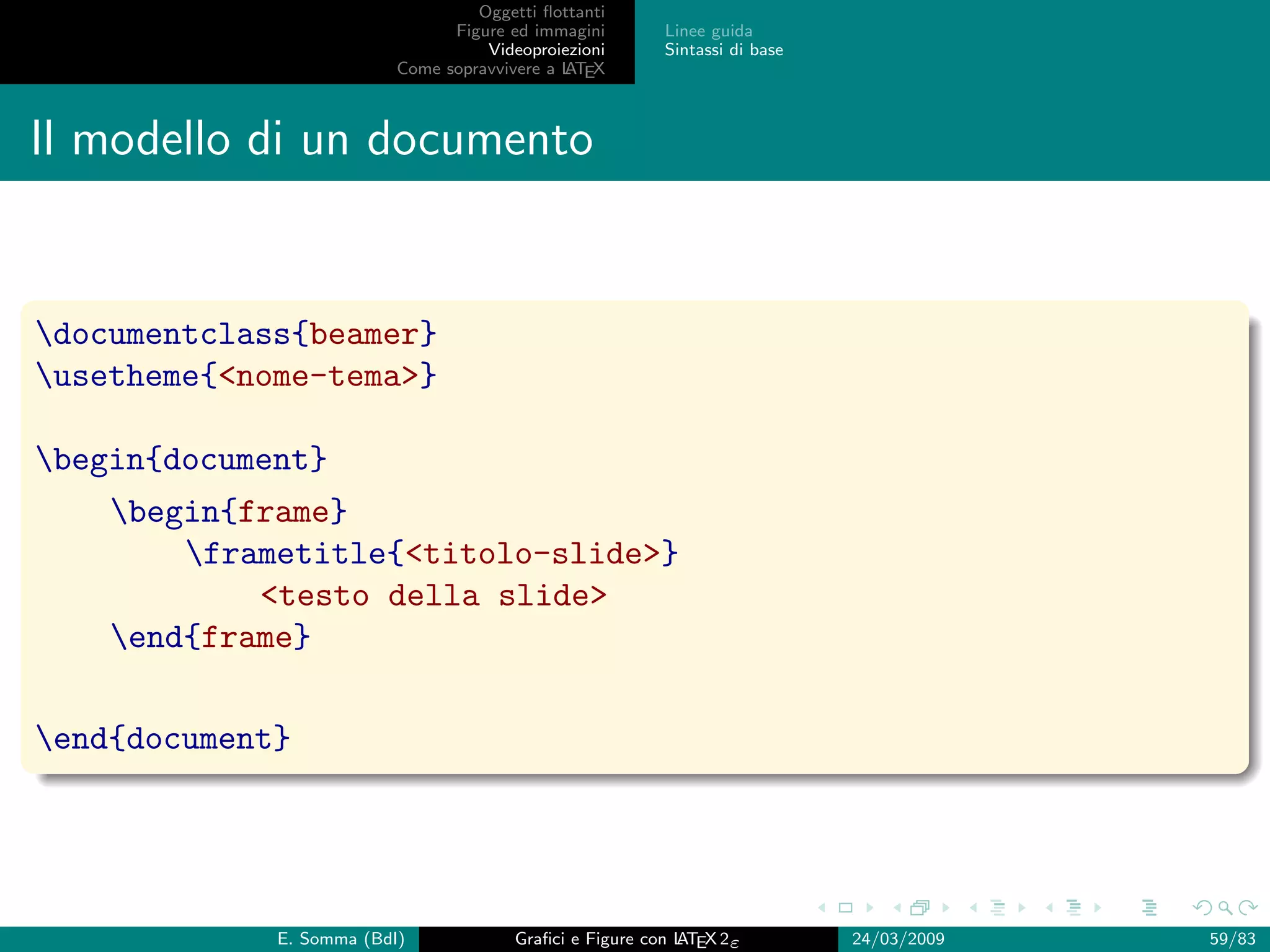The width and height of the screenshot is (1270, 952).
Task: Open the Come sopravvivere a LaTeX section
Action: 500,69
